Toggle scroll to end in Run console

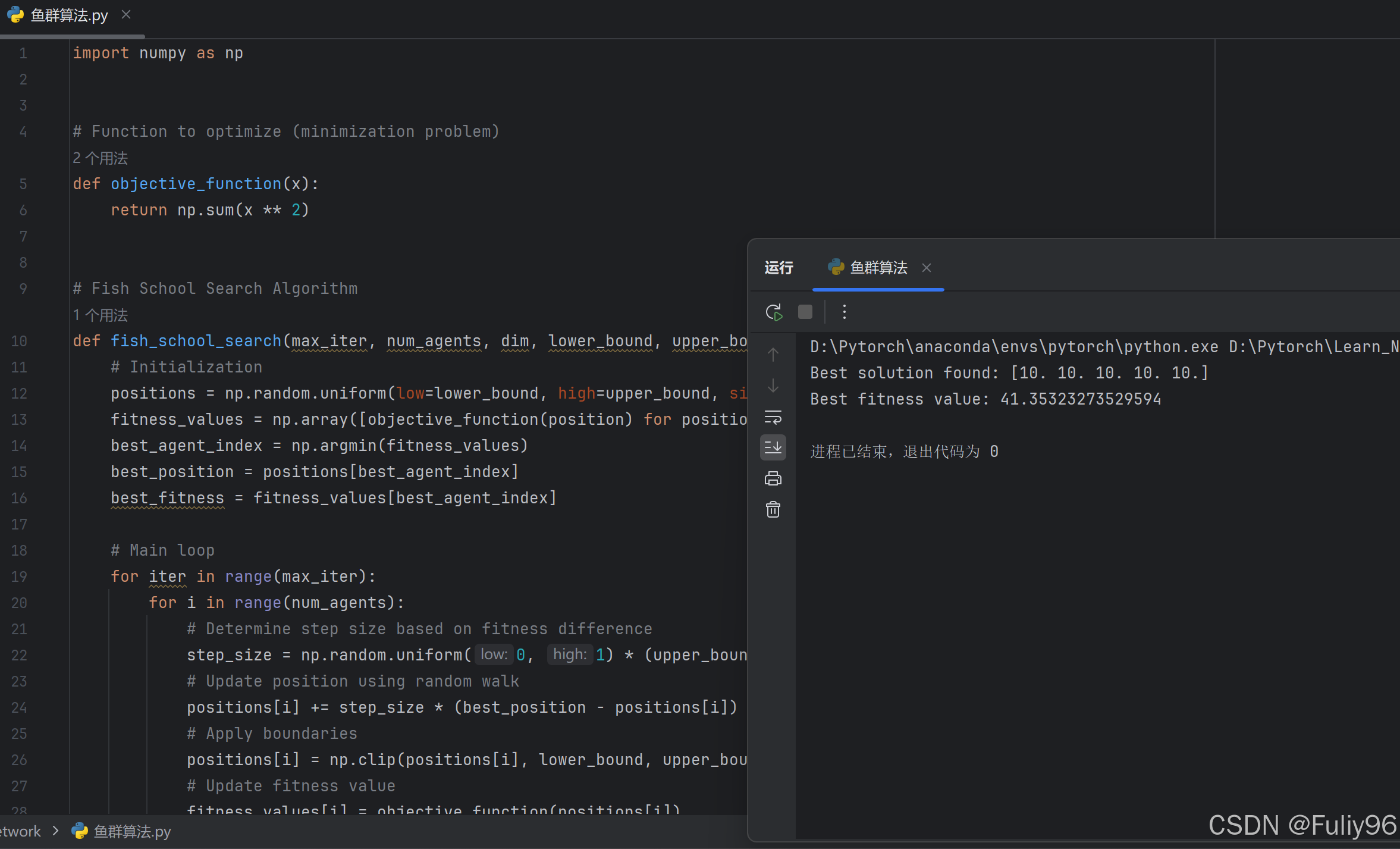pyautogui.click(x=773, y=447)
